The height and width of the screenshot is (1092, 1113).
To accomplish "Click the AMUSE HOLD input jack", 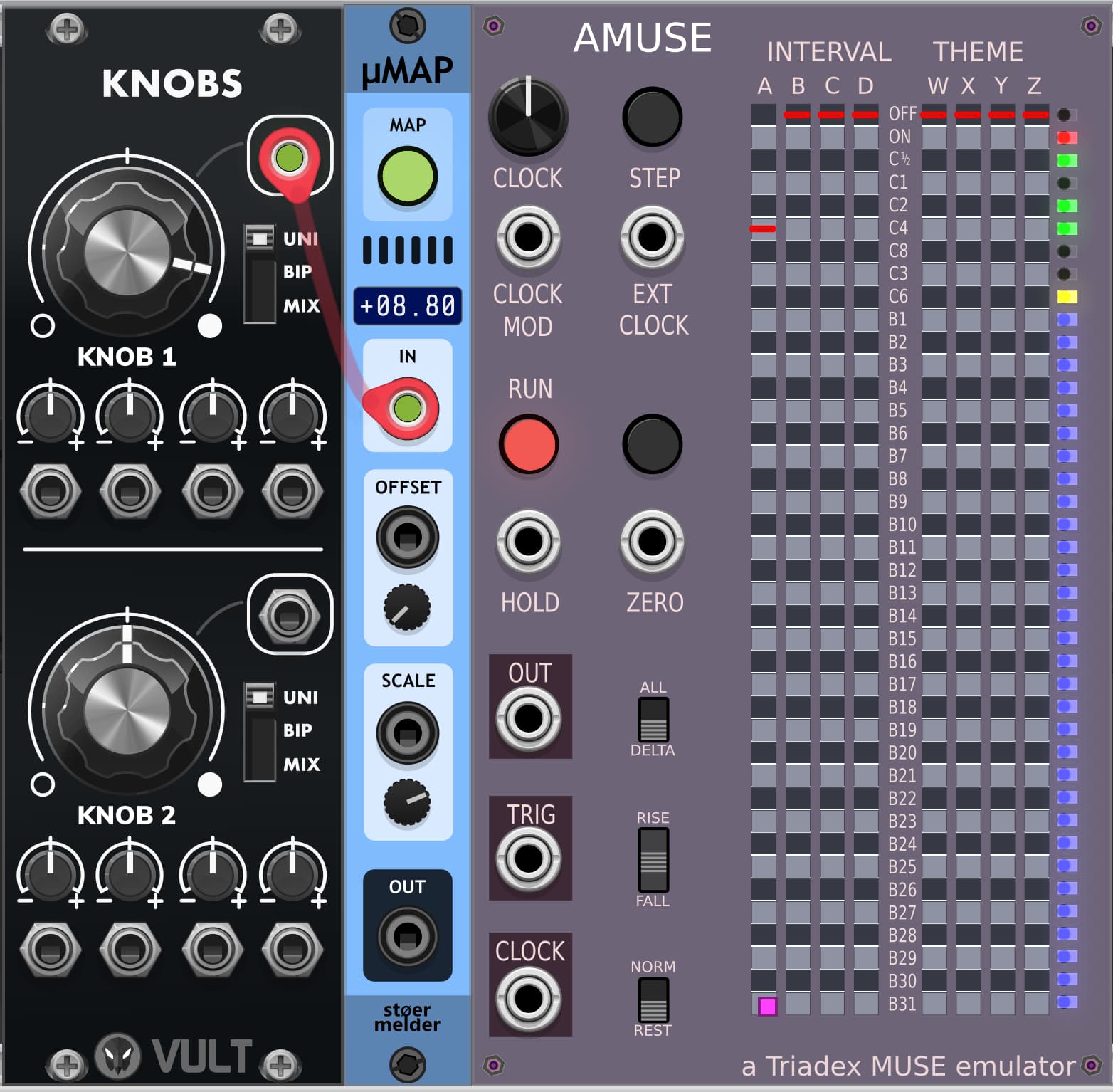I will pyautogui.click(x=528, y=542).
